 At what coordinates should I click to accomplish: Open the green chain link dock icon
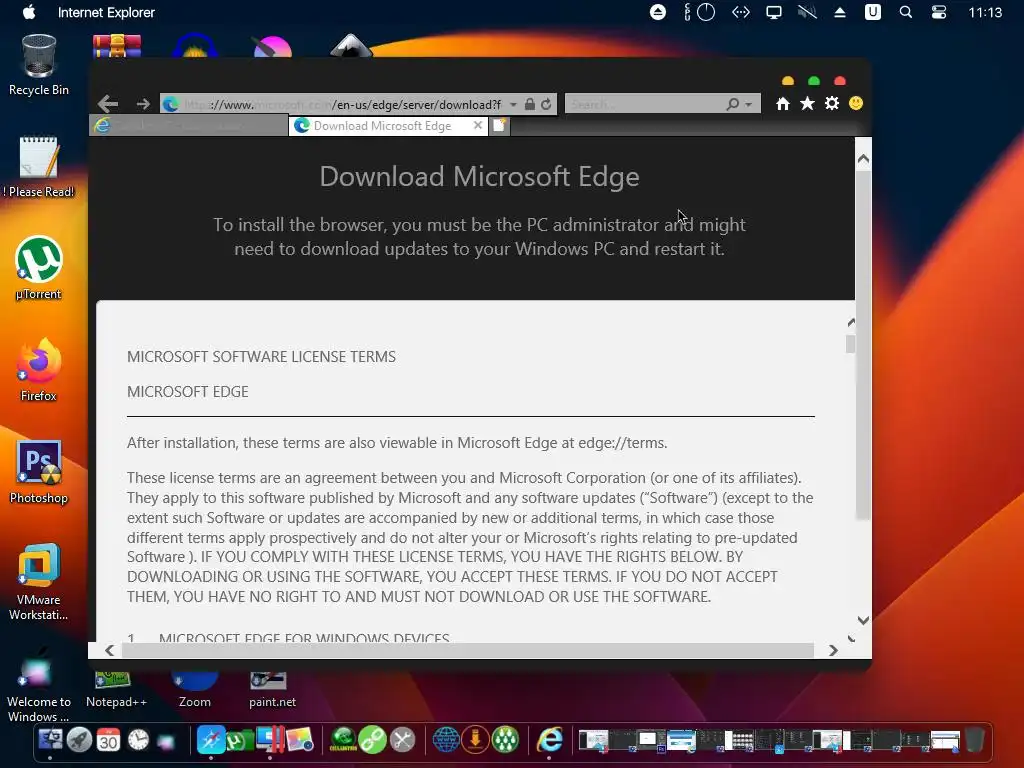pos(373,740)
